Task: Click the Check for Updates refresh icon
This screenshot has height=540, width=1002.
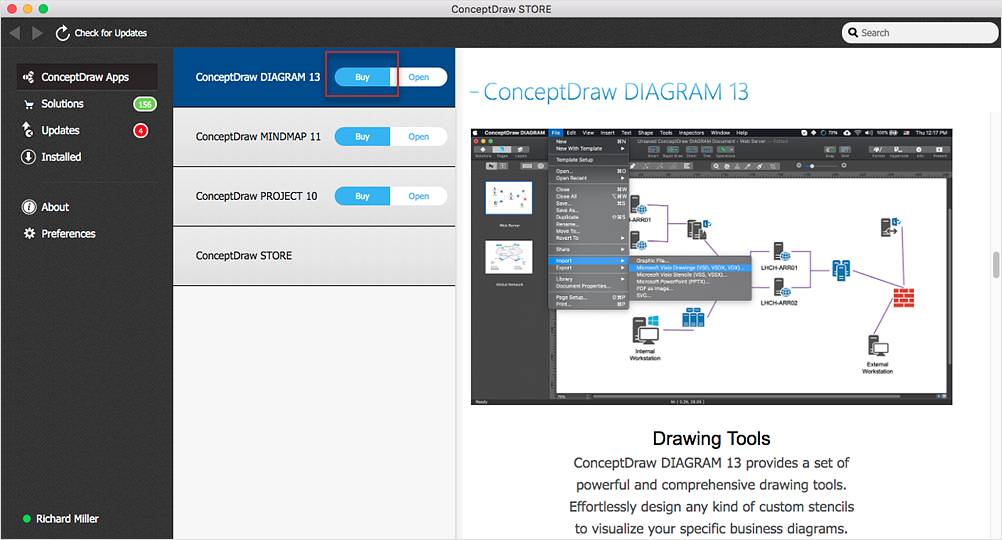Action: 63,33
